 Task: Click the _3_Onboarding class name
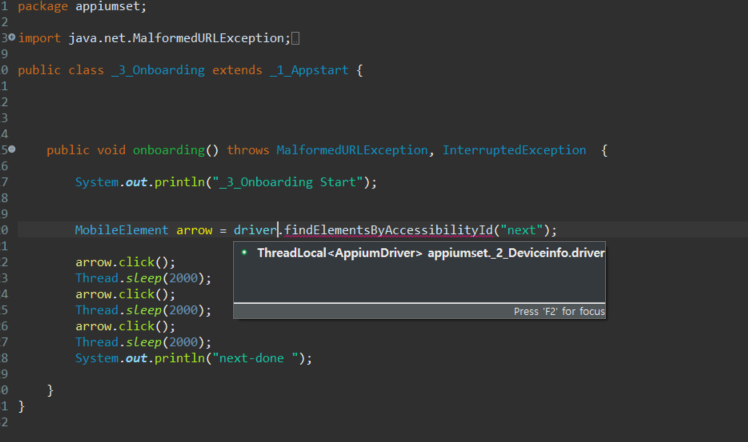coord(158,70)
